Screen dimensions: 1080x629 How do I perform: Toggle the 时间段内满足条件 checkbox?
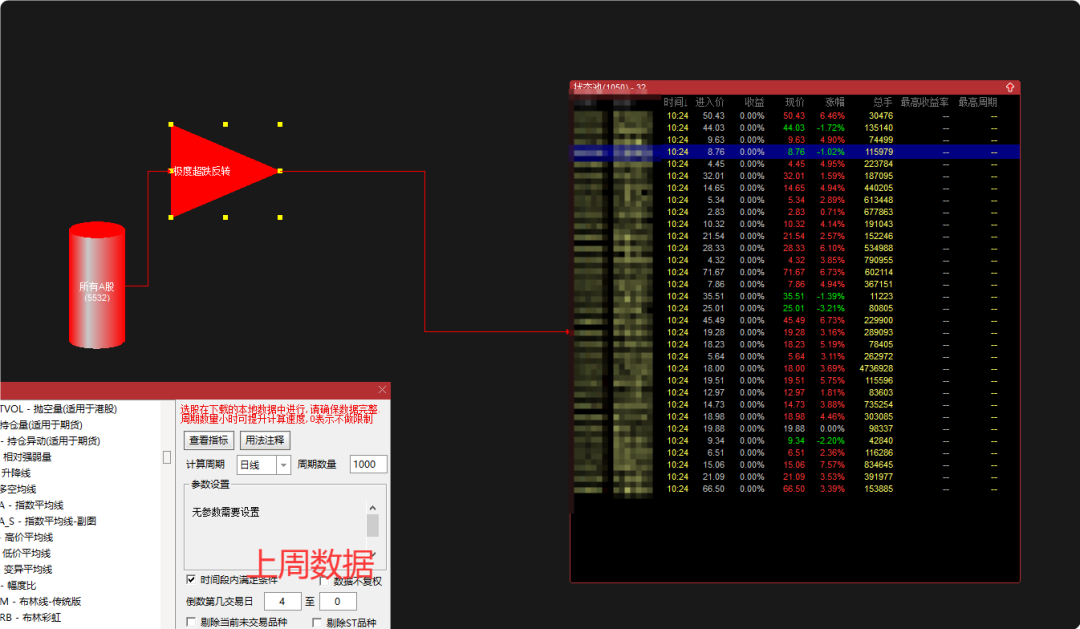[x=191, y=579]
